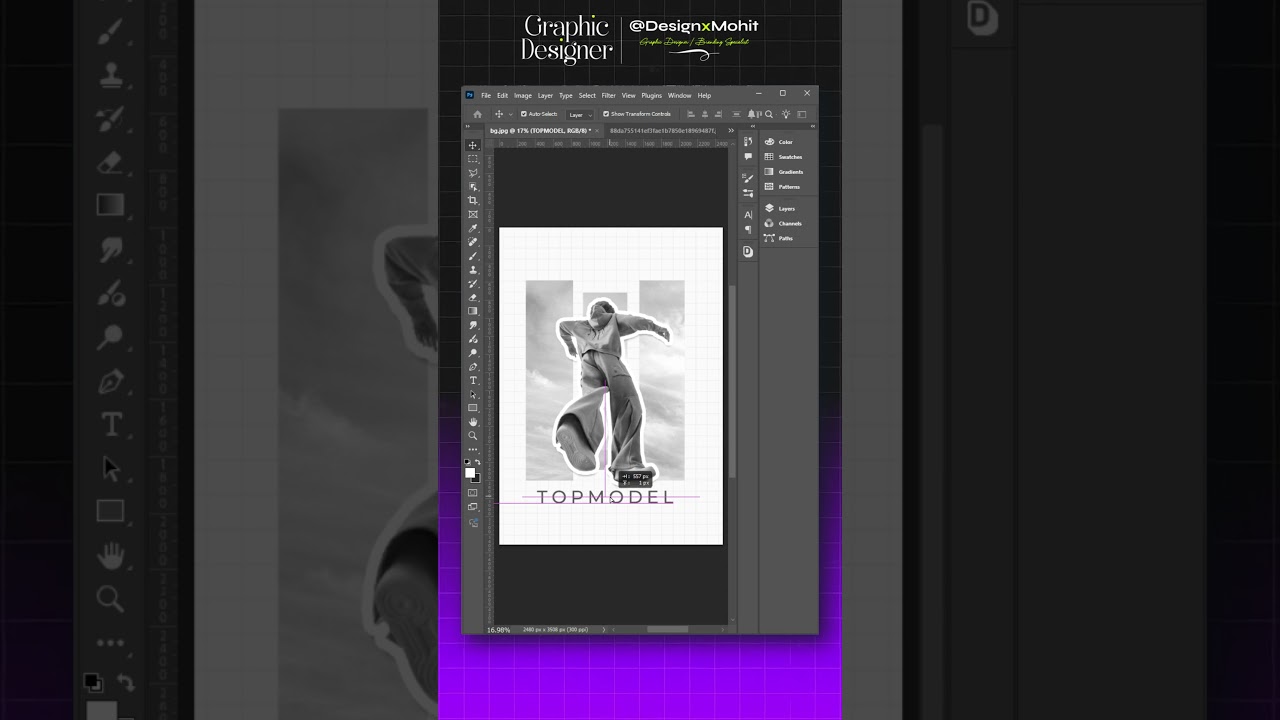Open Move tool preset picker arrow

510,115
